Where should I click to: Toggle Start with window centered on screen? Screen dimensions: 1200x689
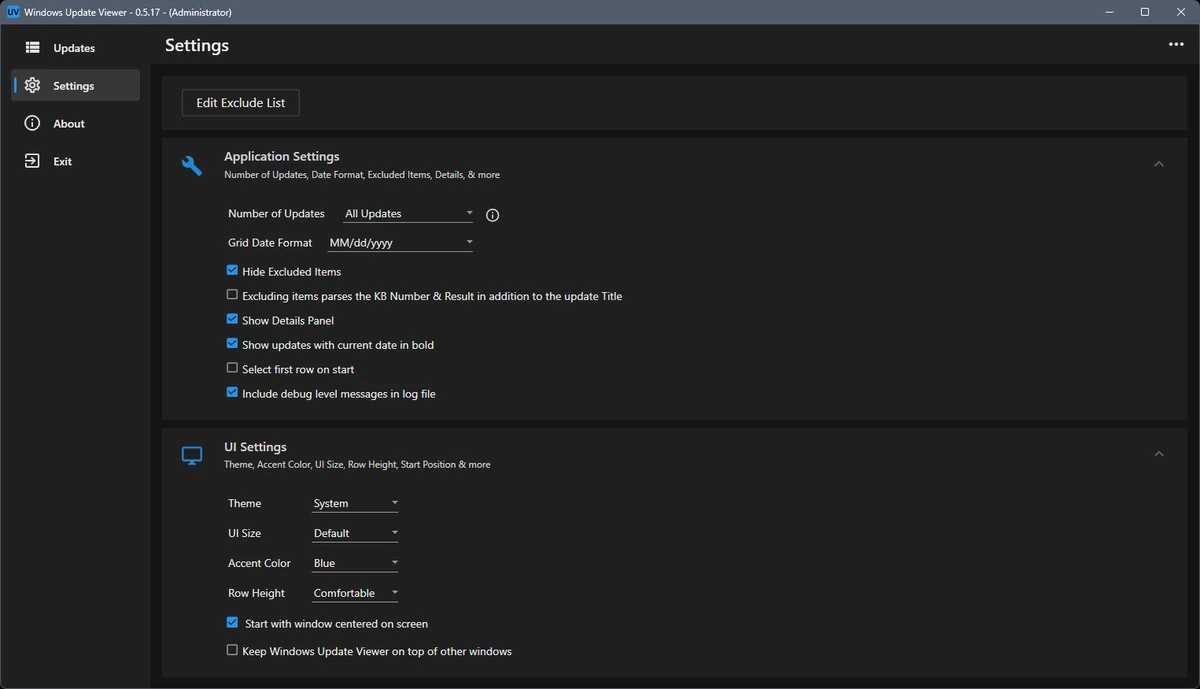(232, 623)
